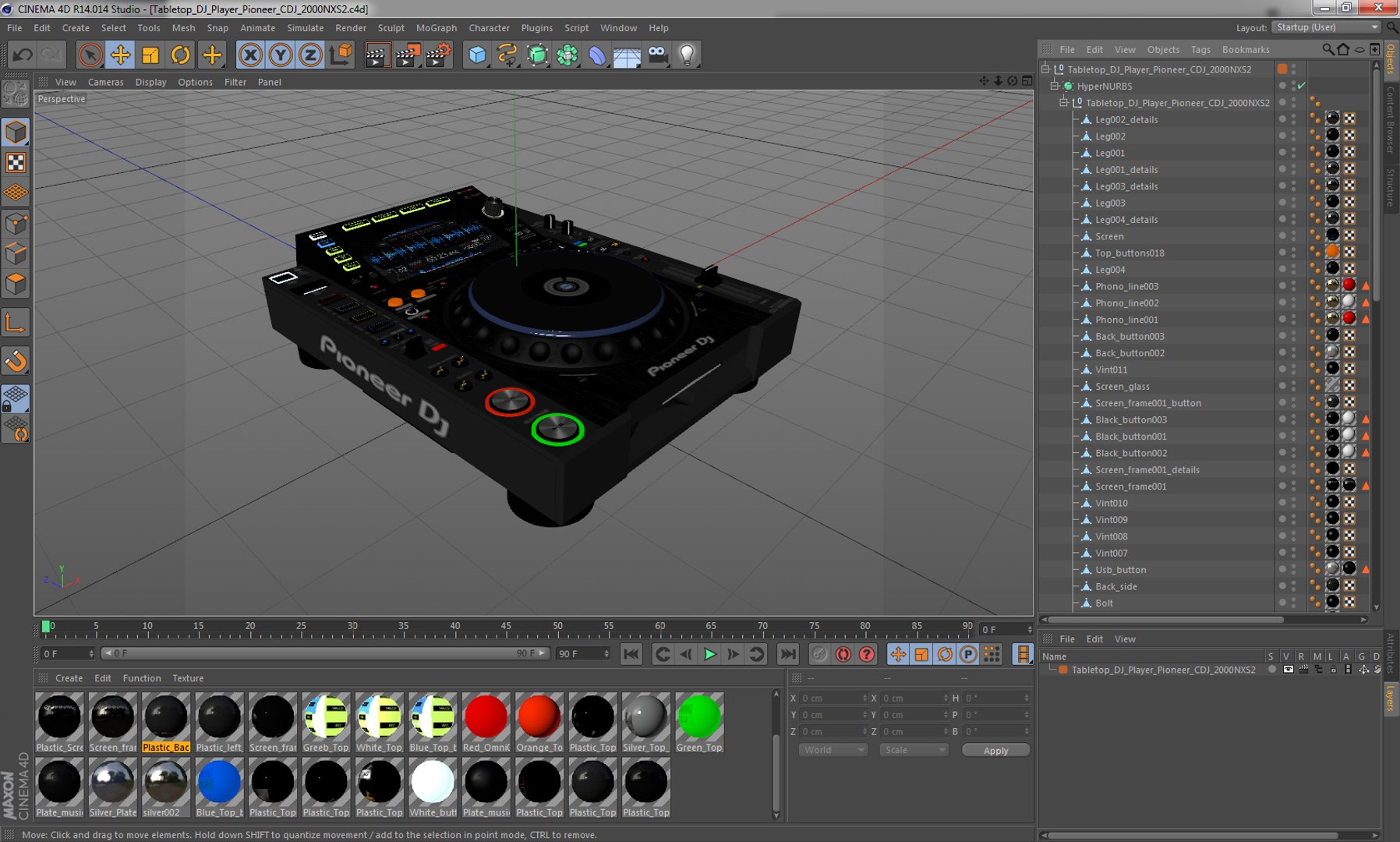Select Usb_button object in tree
Image resolution: width=1400 pixels, height=842 pixels.
(1120, 570)
